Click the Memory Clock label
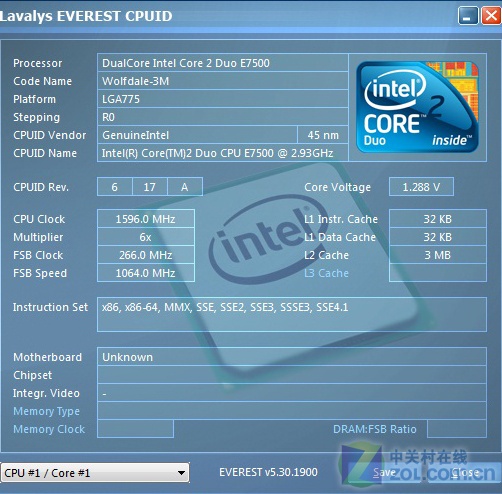 (x=49, y=429)
